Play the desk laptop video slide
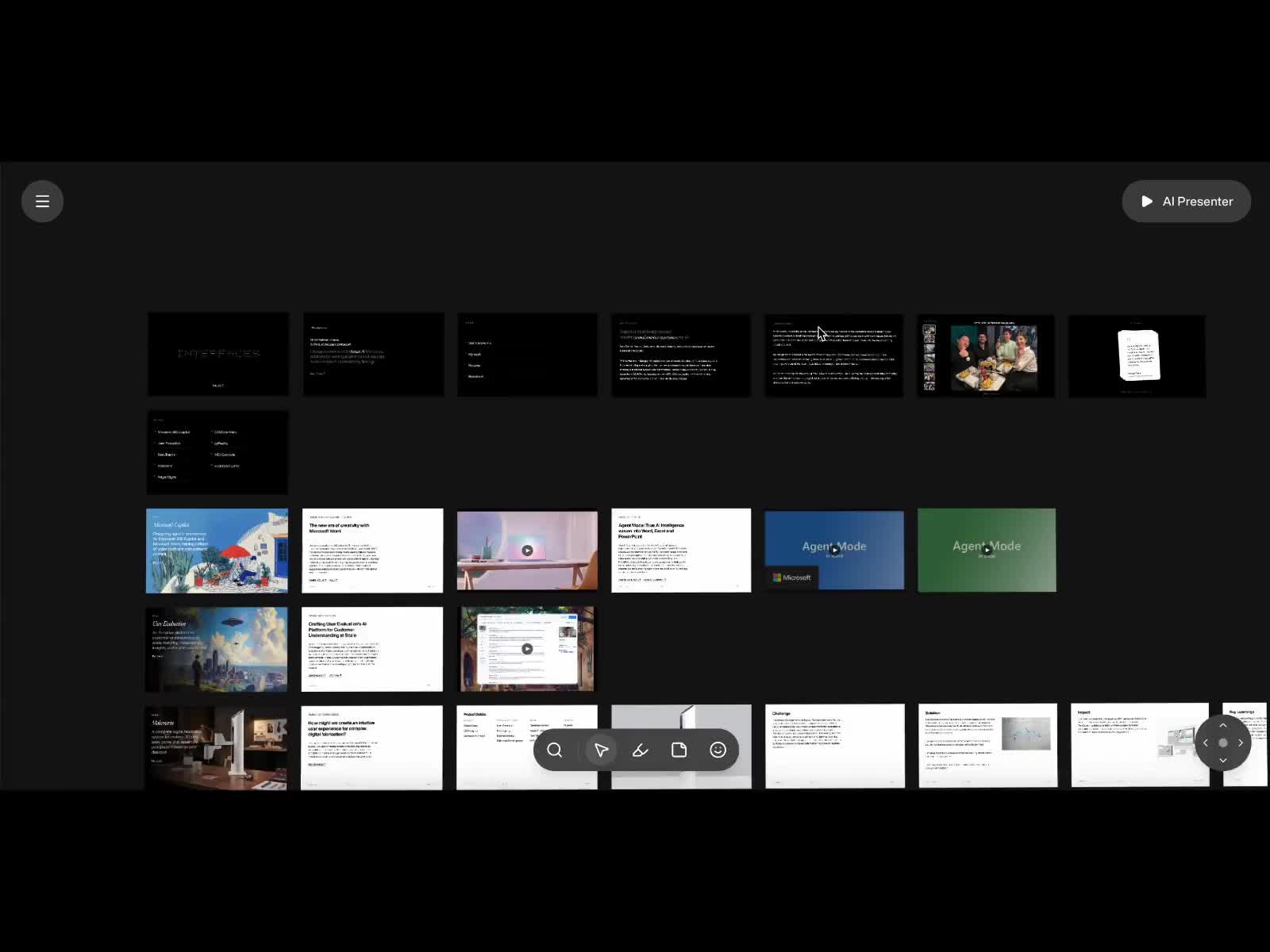This screenshot has height=952, width=1270. click(527, 551)
